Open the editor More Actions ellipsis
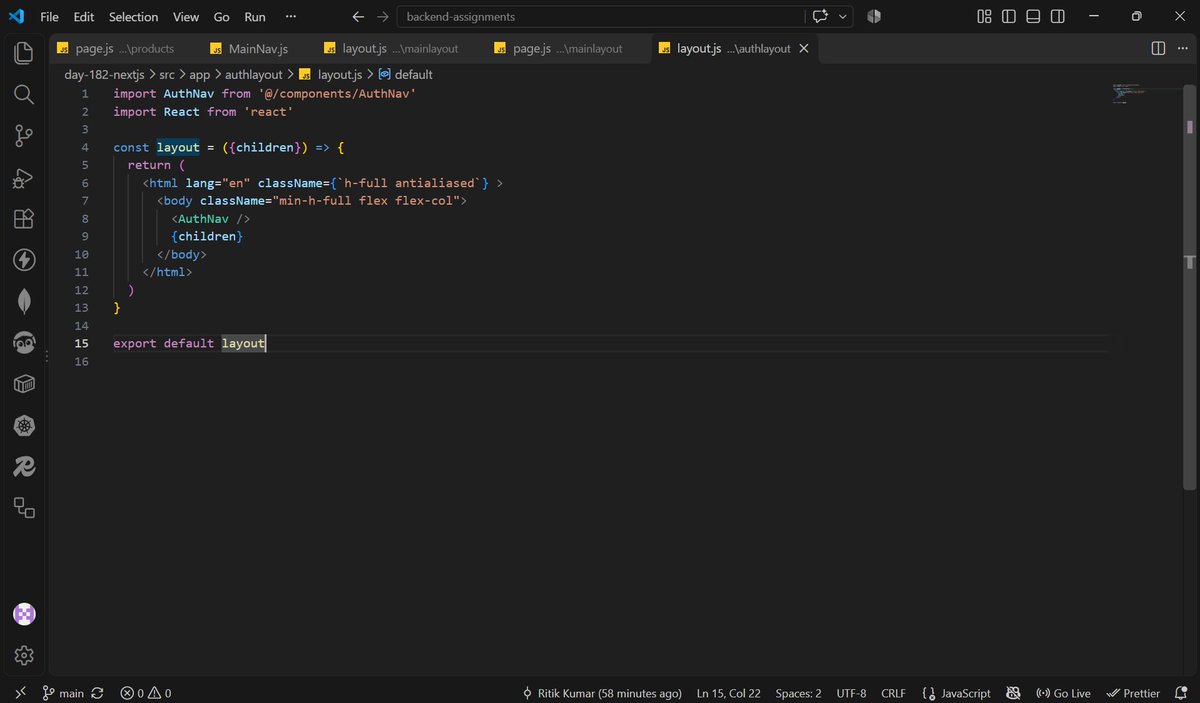 [x=1182, y=48]
